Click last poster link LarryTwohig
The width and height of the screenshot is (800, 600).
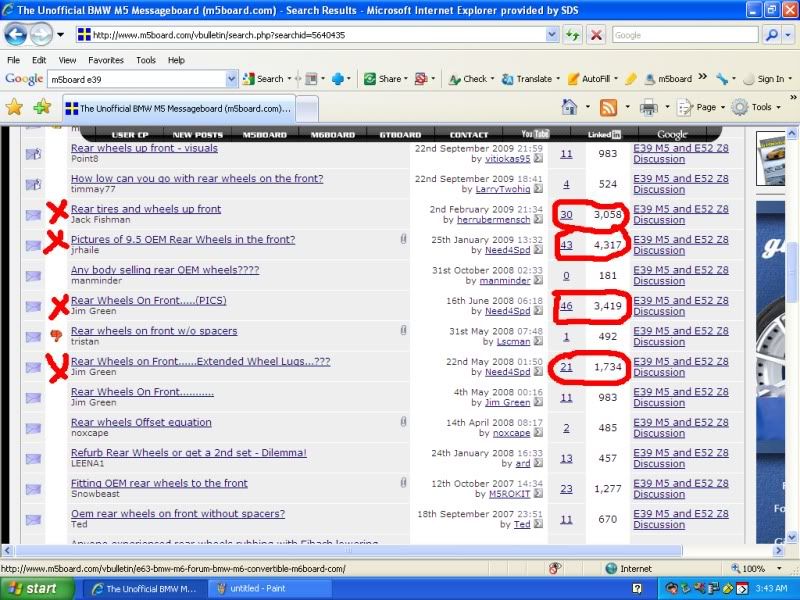point(503,189)
